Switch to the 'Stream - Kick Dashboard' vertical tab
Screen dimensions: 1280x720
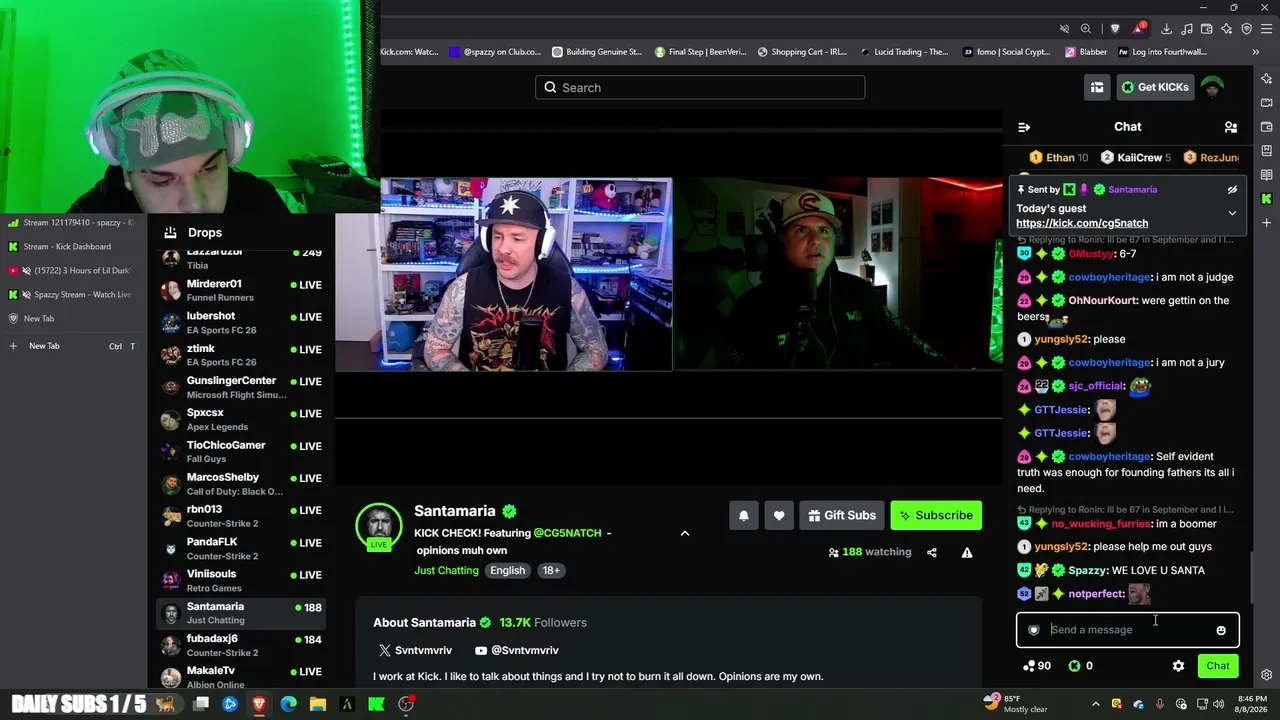coord(72,246)
